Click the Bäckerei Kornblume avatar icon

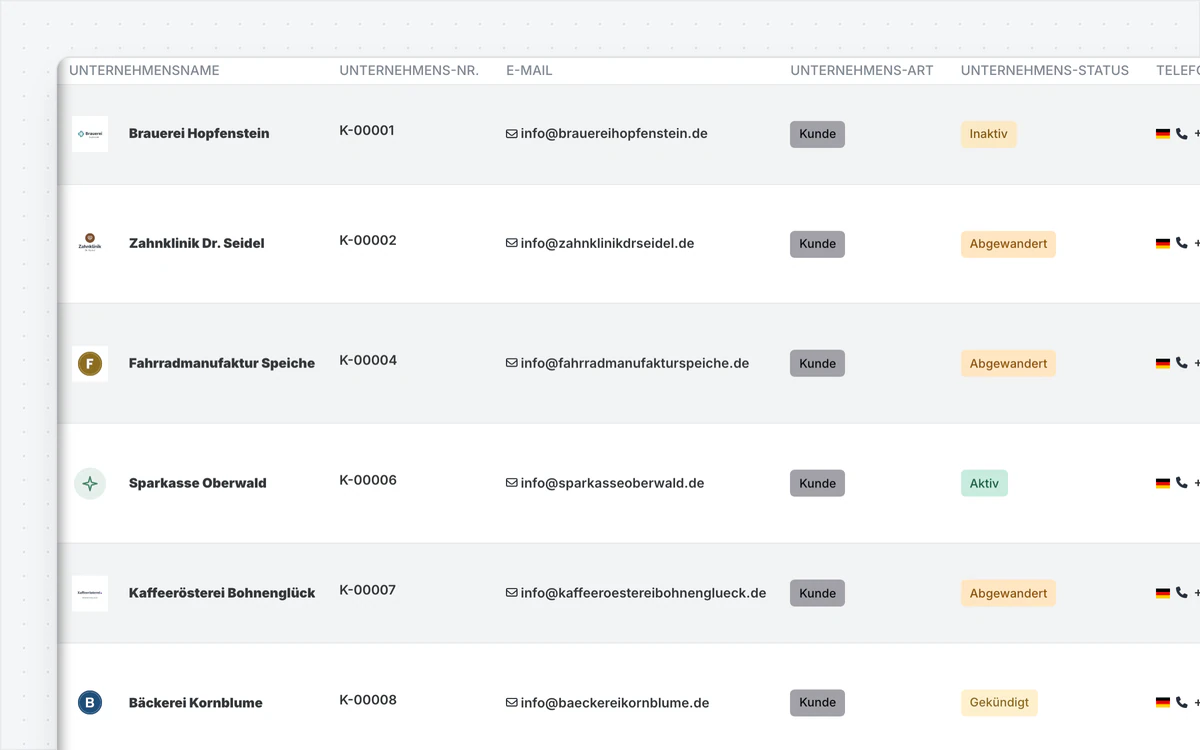90,703
